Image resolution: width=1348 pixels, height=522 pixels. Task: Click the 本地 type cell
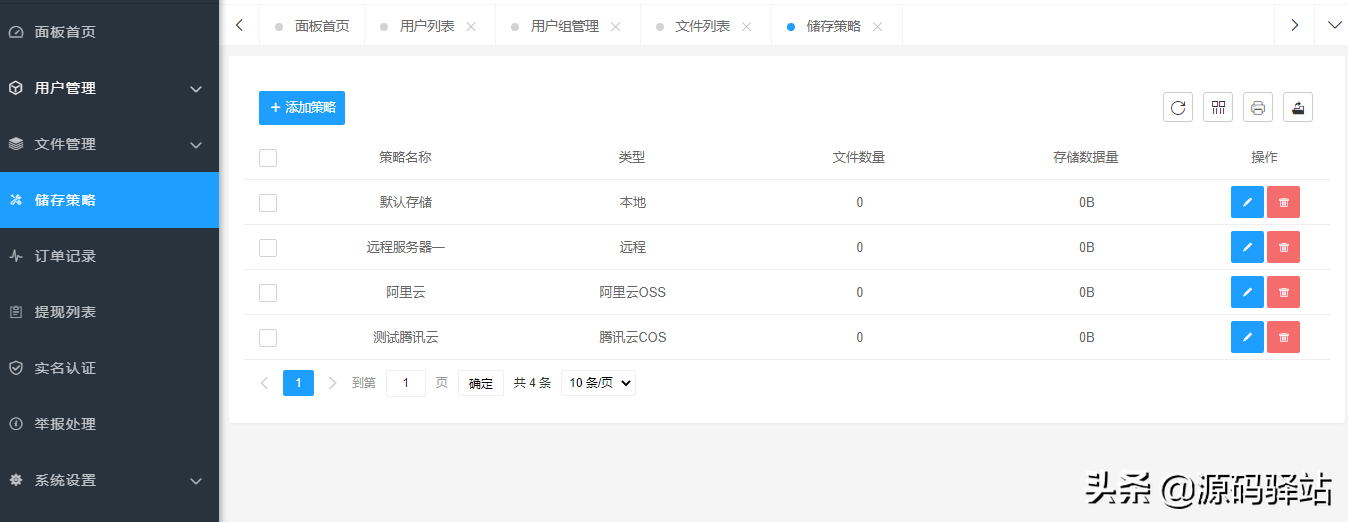(x=632, y=202)
